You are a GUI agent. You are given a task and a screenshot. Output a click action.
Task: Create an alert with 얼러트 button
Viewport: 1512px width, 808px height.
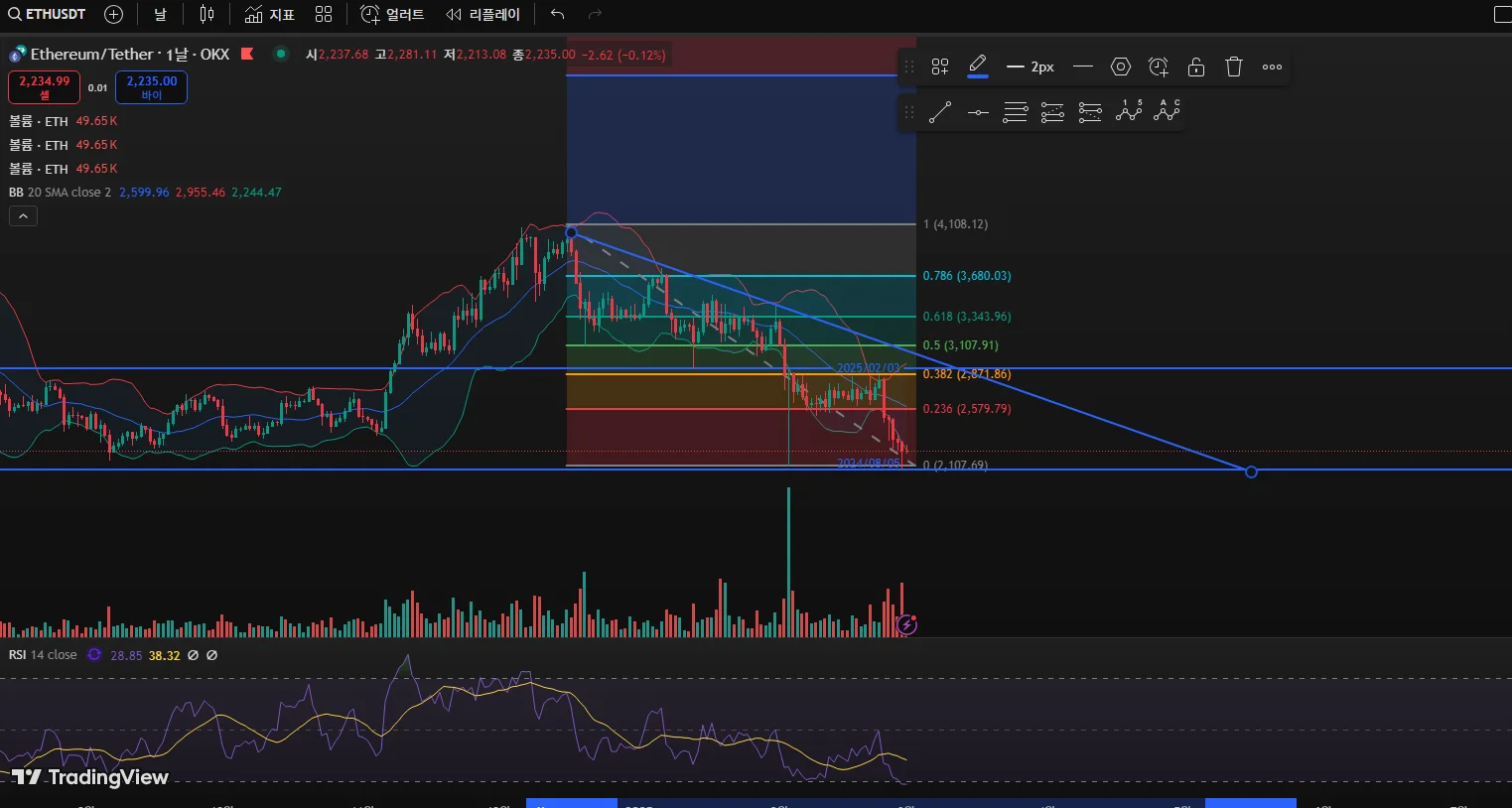pos(392,14)
